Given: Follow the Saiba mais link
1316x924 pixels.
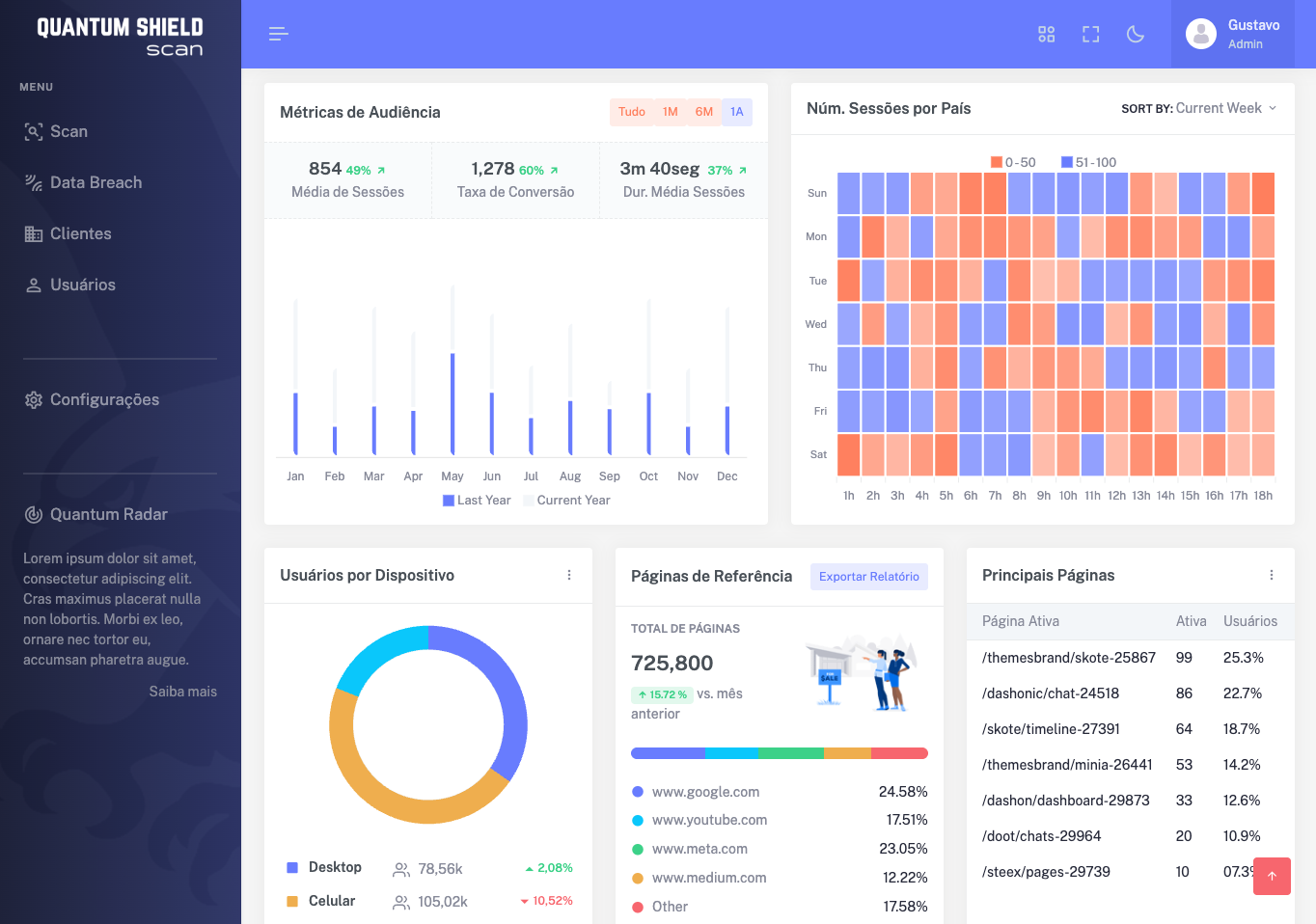Looking at the screenshot, I should [x=182, y=692].
